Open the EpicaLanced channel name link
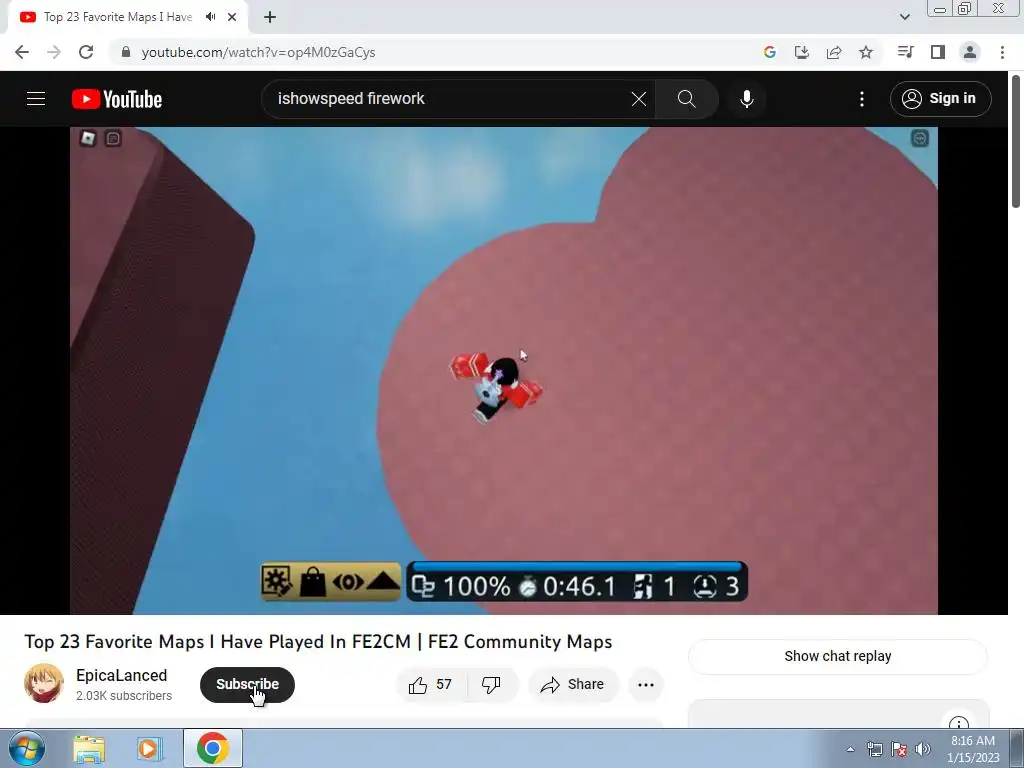1024x768 pixels. pos(121,675)
